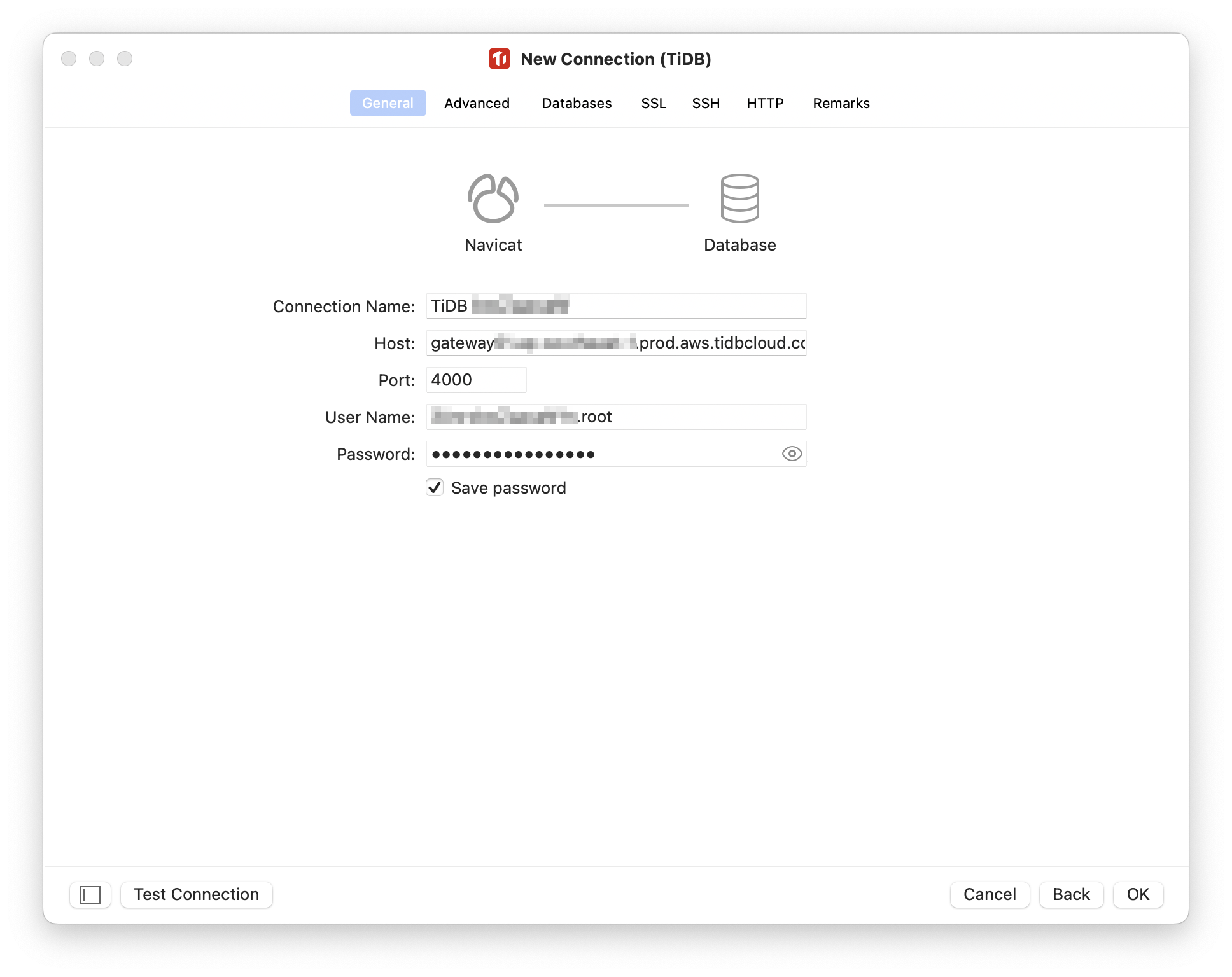The image size is (1232, 977).
Task: Cancel the new connection dialog
Action: [990, 894]
